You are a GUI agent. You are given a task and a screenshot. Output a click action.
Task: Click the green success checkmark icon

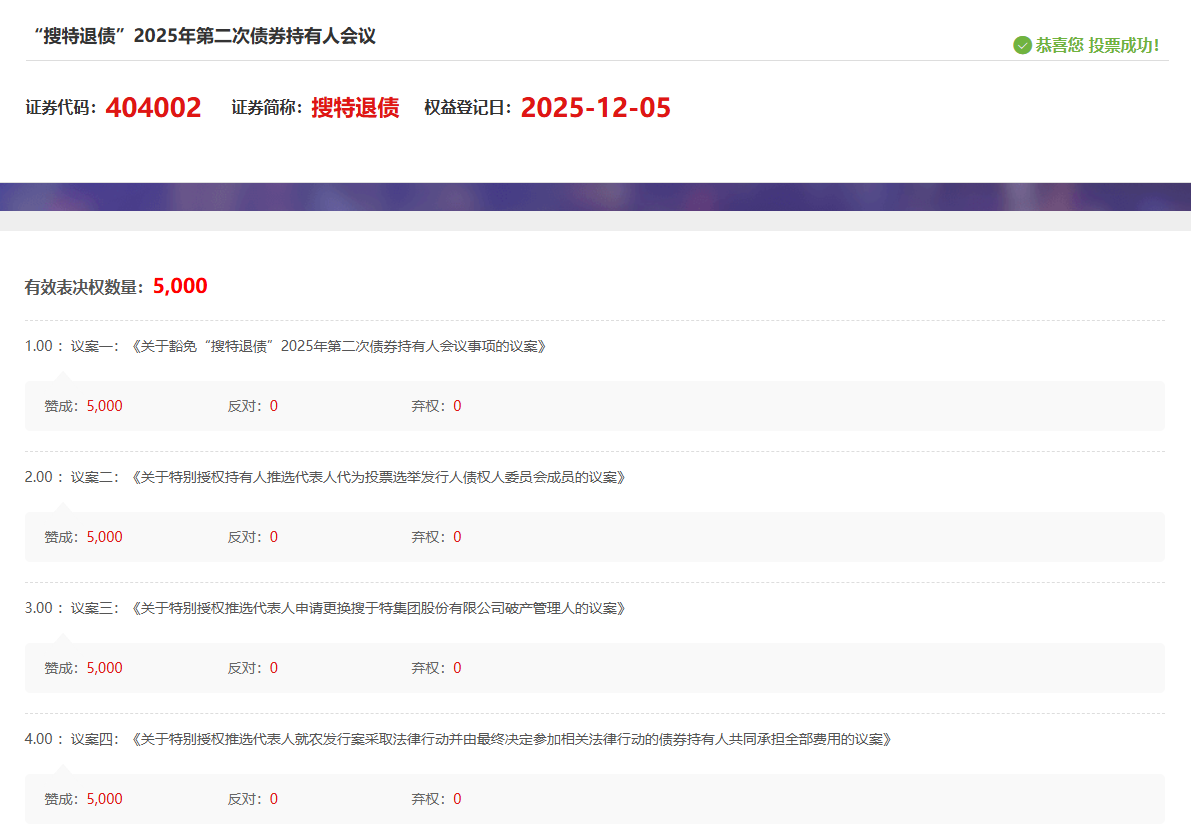(x=1022, y=46)
